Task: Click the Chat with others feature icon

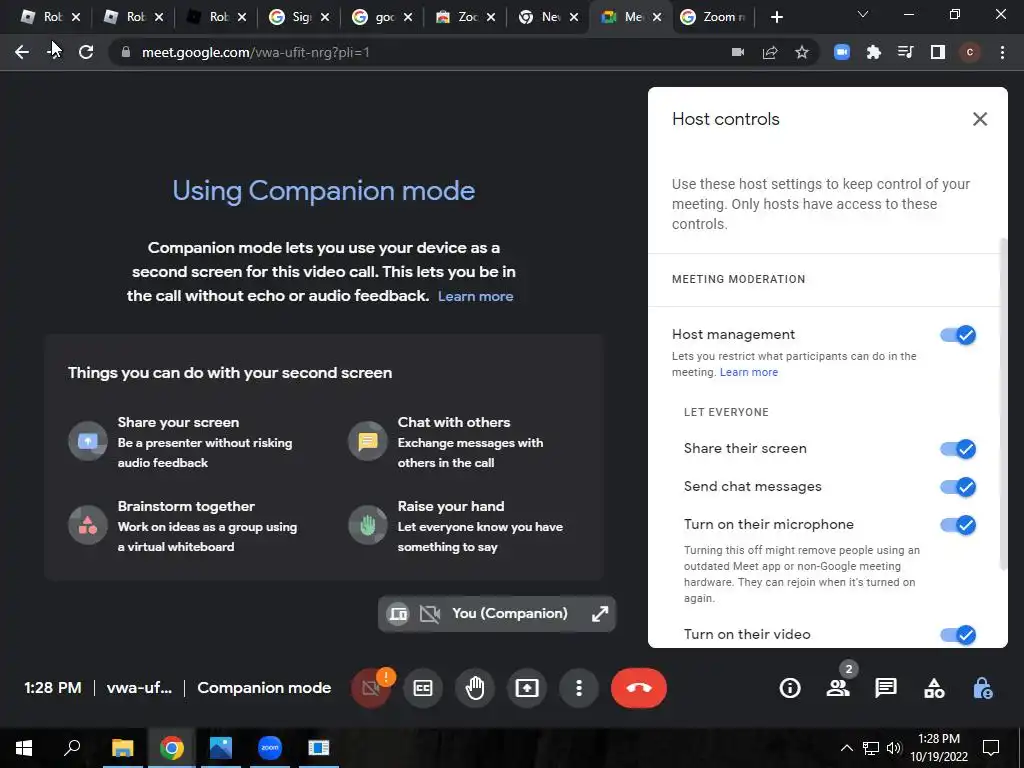Action: point(368,441)
